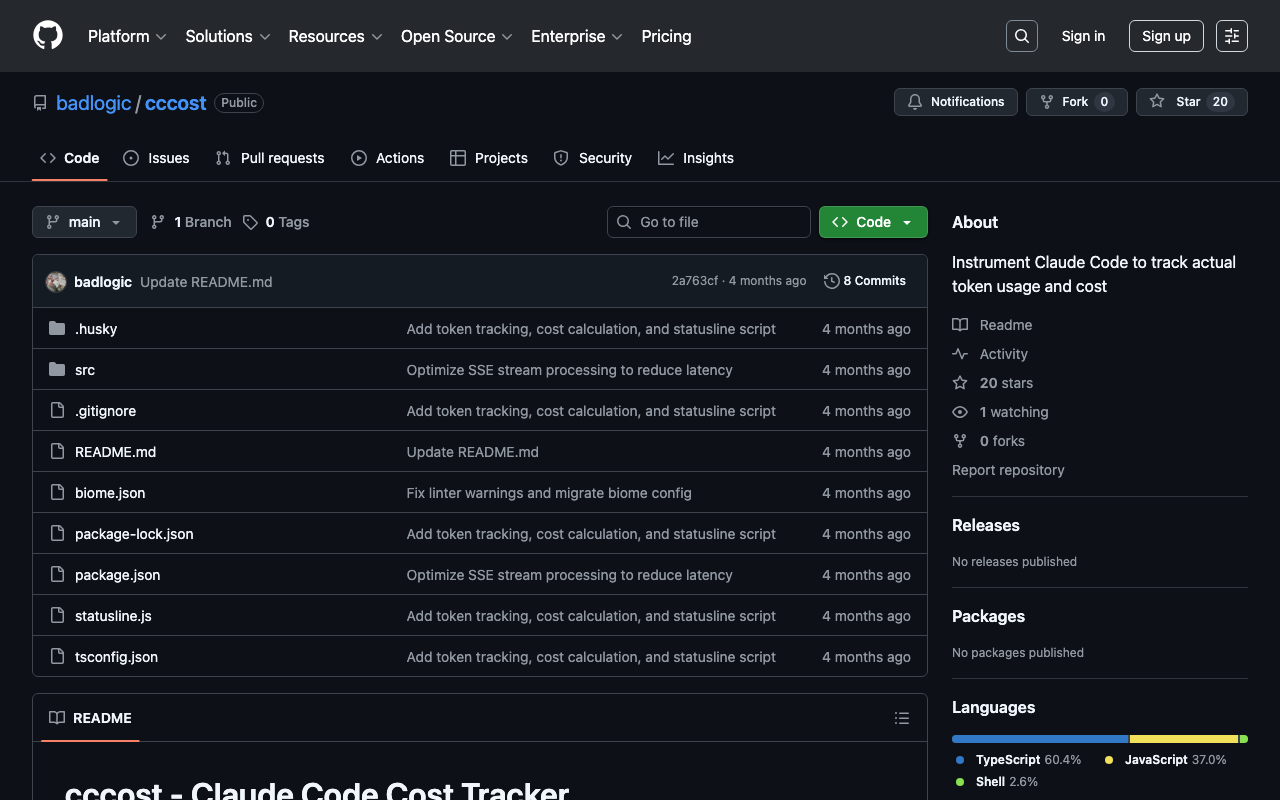Open the .husky folder
Image resolution: width=1280 pixels, height=800 pixels.
[x=96, y=329]
